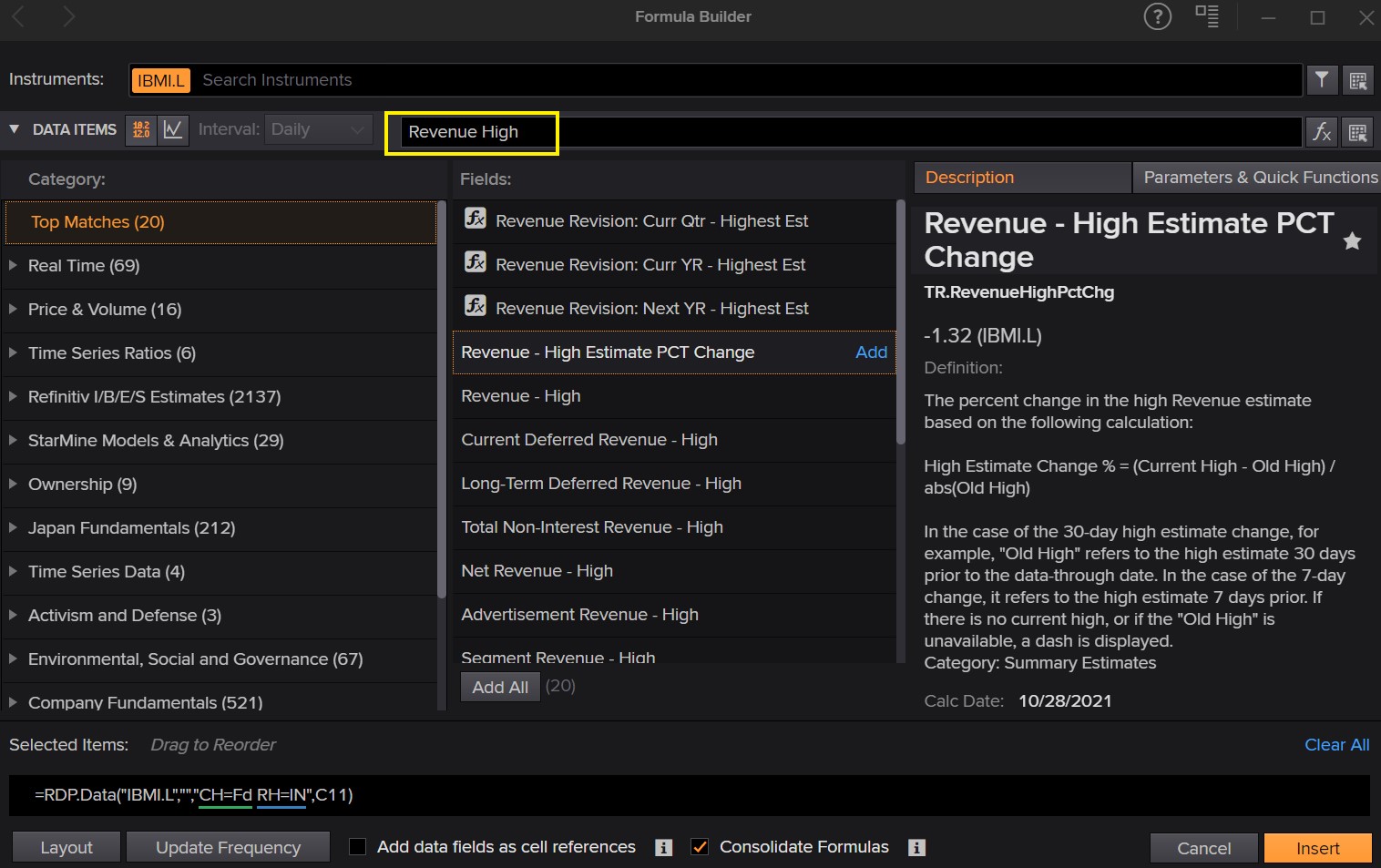Open info icon for Consolidate Formulas
The width and height of the screenshot is (1381, 868).
tap(917, 848)
